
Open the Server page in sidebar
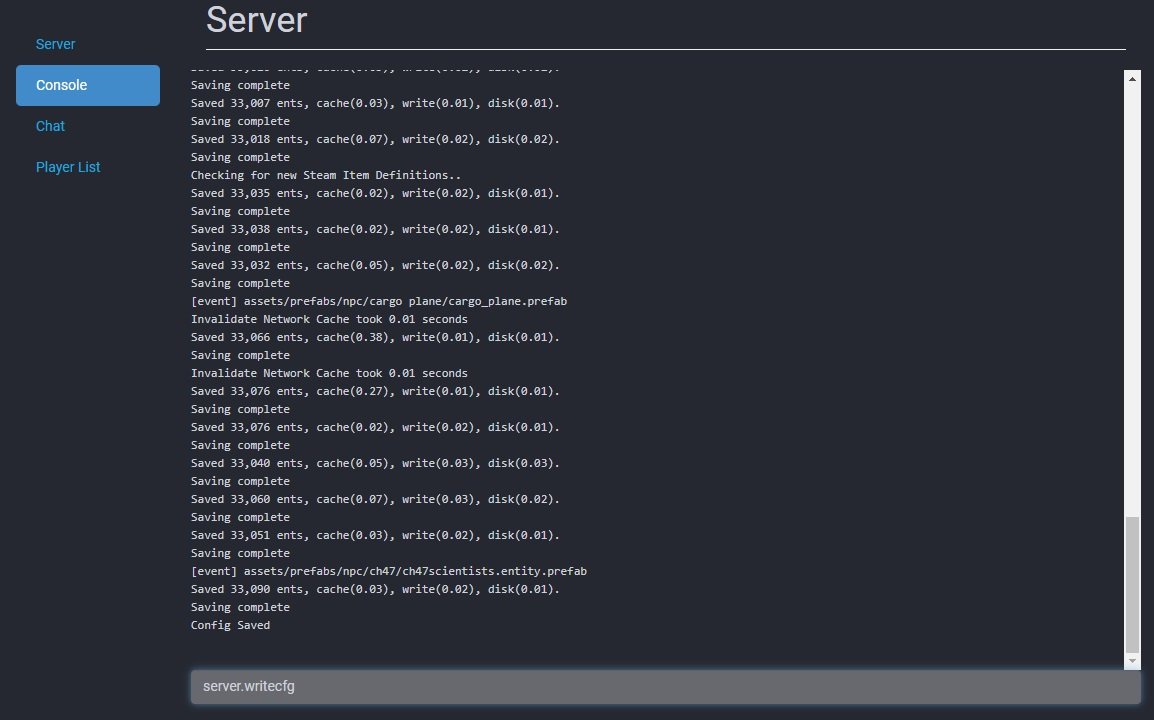(x=55, y=44)
